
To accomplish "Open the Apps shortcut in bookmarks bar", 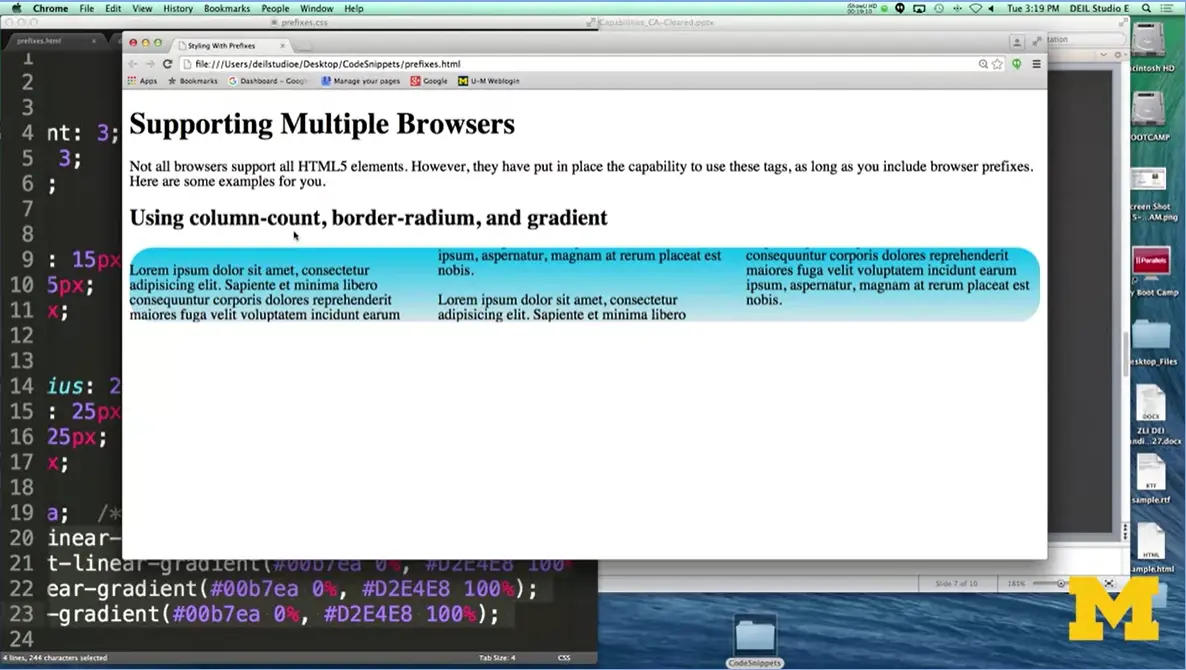I will pyautogui.click(x=142, y=81).
